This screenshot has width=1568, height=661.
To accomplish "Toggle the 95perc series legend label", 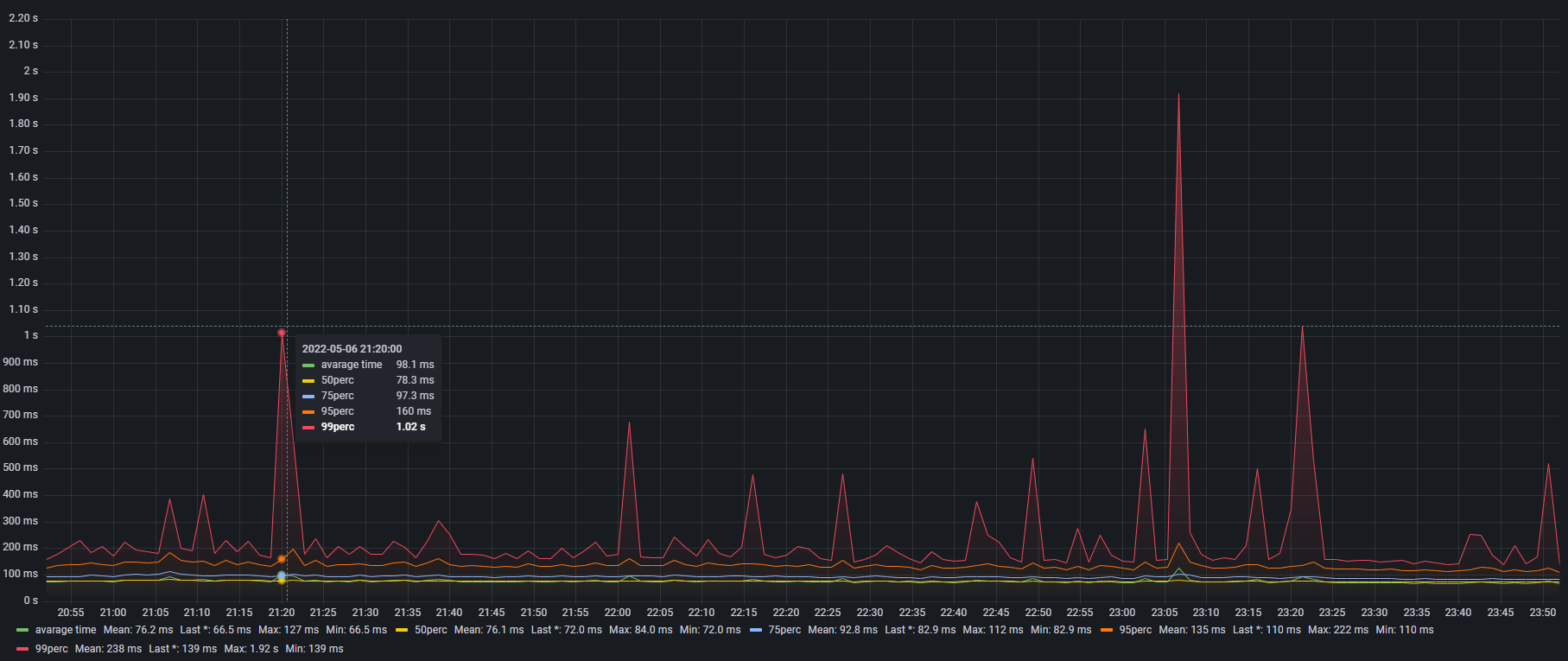I will [x=1135, y=630].
